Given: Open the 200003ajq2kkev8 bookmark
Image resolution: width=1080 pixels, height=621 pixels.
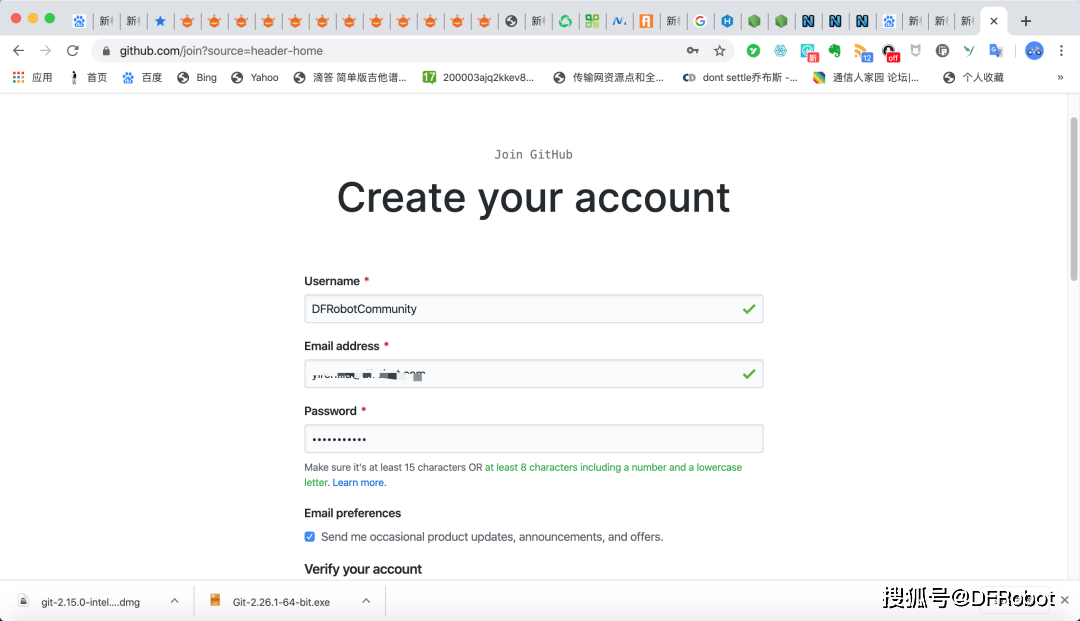Looking at the screenshot, I should [x=478, y=77].
